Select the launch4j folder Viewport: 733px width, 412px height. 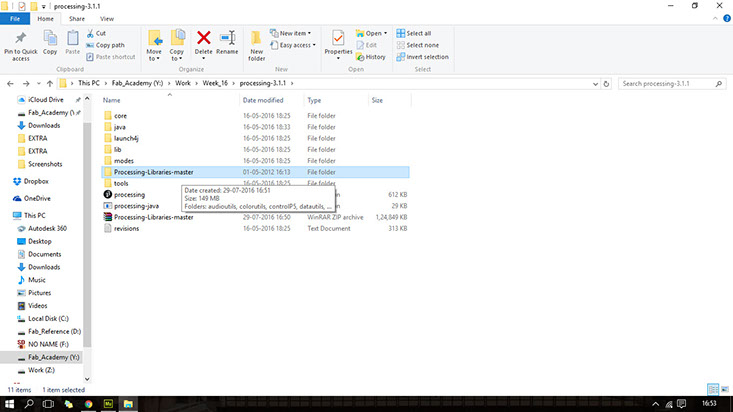point(255,138)
